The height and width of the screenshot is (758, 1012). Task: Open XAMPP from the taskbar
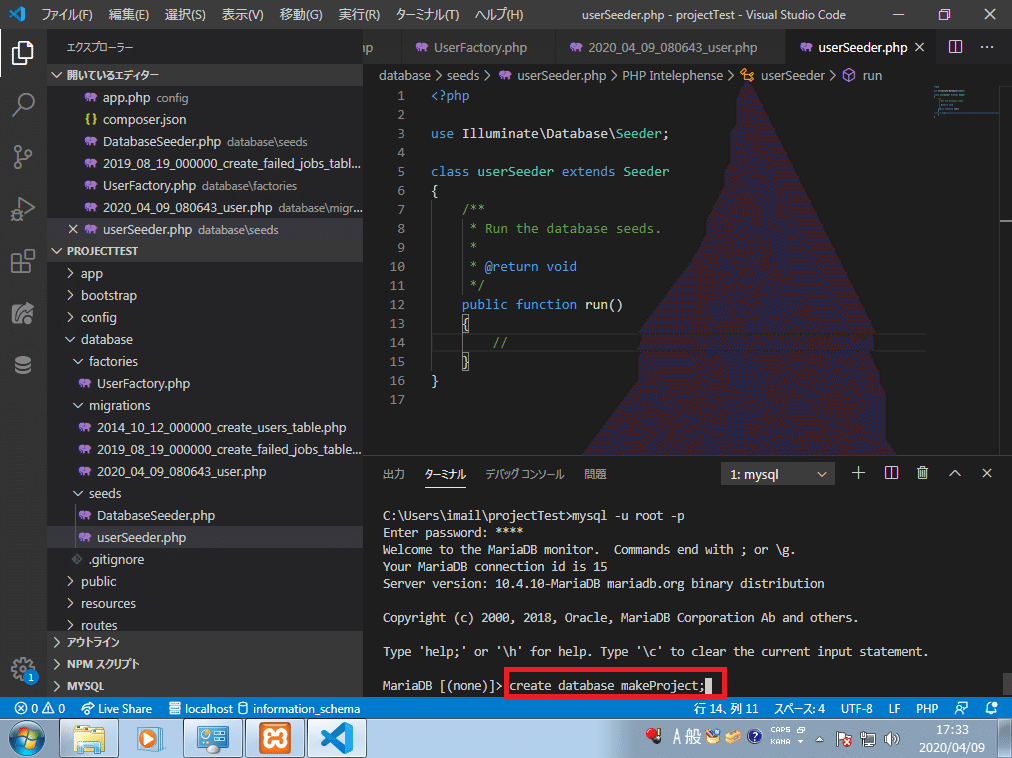click(274, 739)
